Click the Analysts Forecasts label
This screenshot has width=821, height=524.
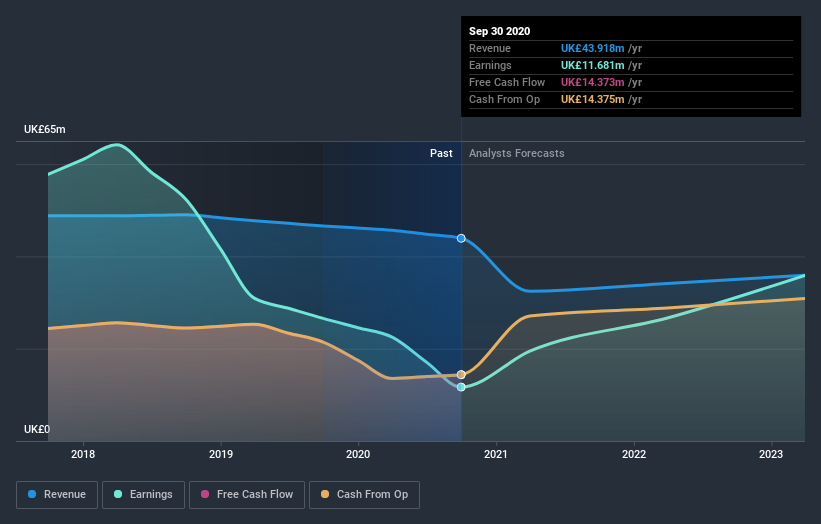coord(517,153)
